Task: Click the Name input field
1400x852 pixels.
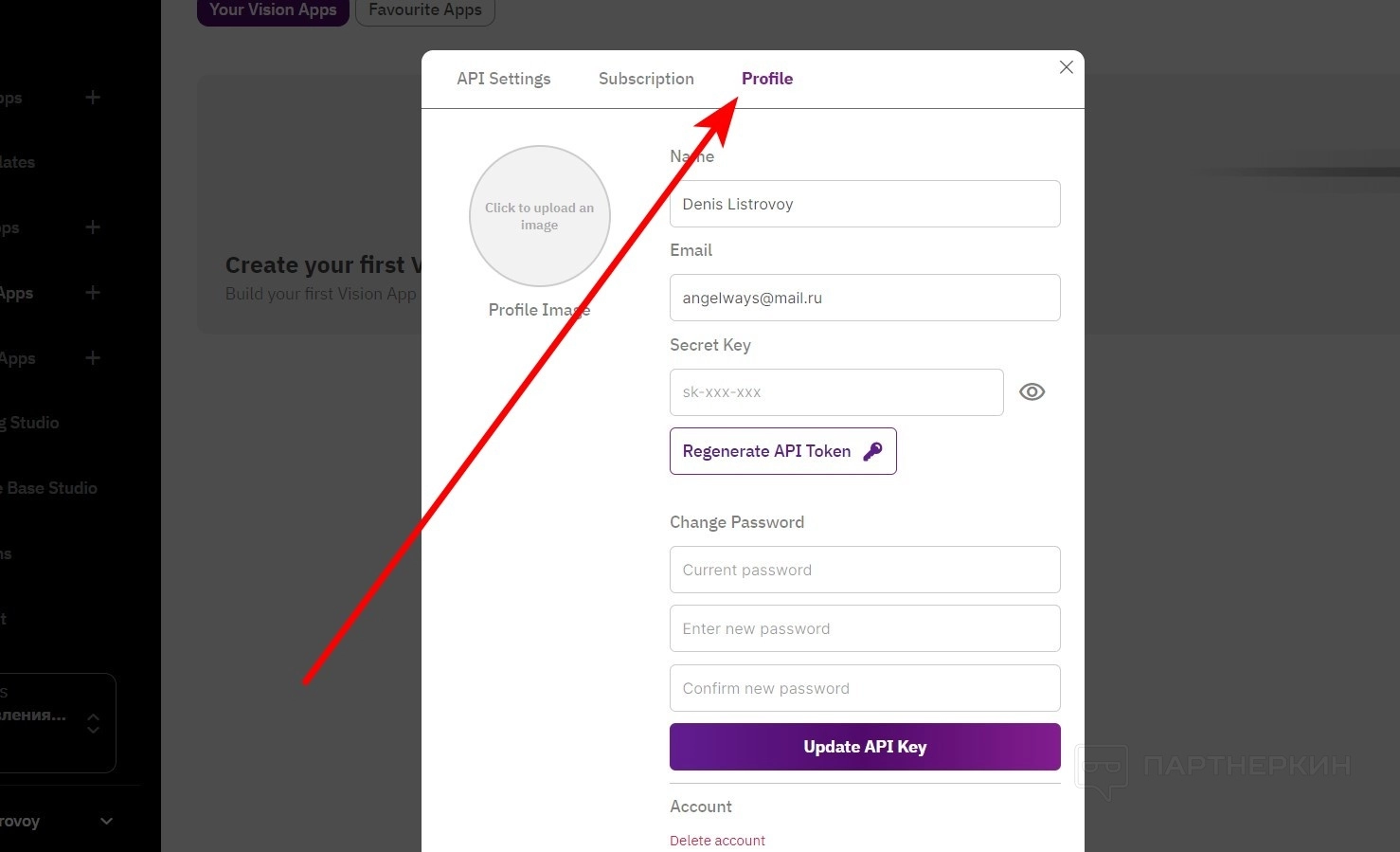Action: pos(864,204)
